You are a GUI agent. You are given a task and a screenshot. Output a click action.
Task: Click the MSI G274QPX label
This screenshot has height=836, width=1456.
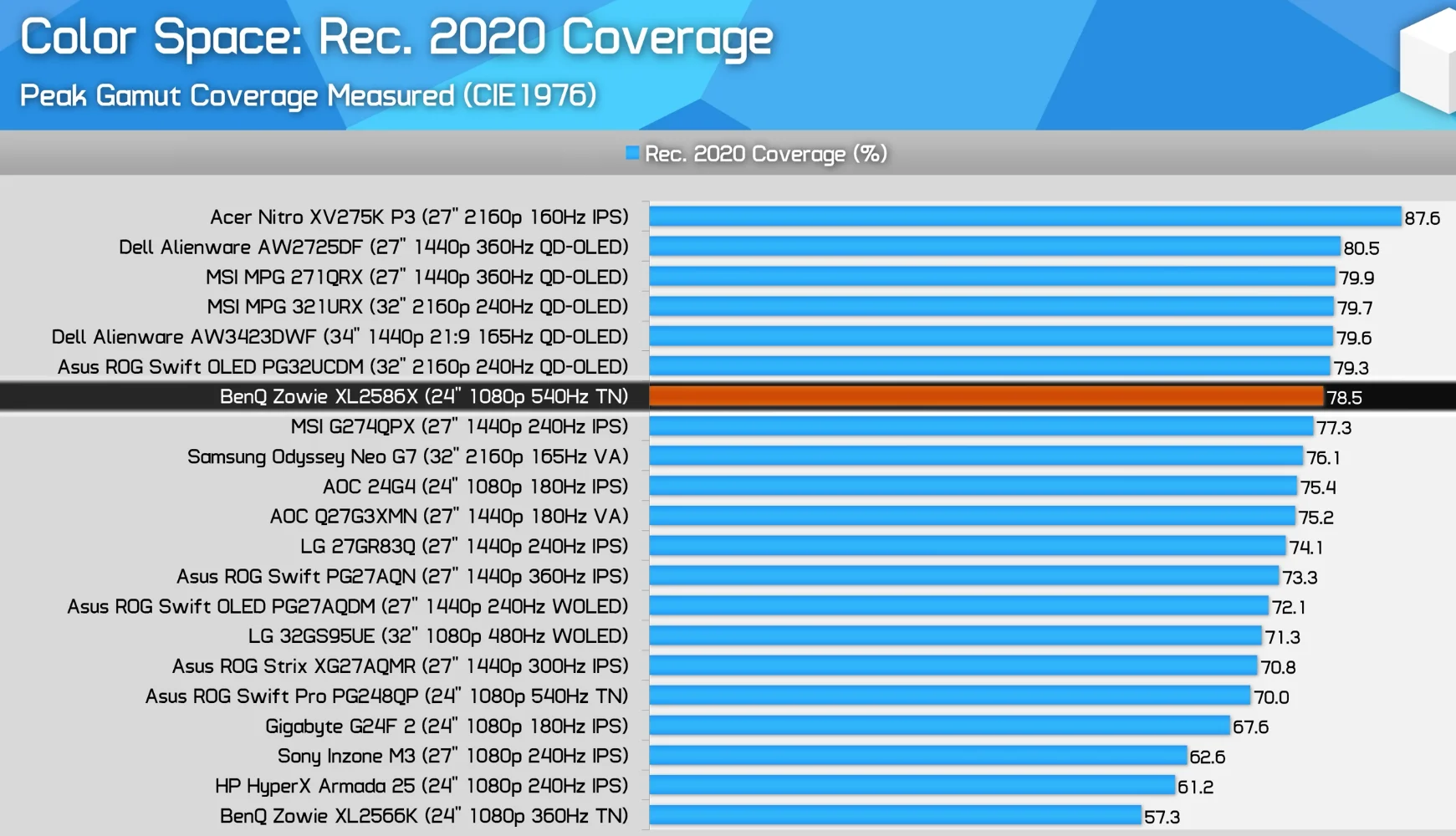pos(460,426)
